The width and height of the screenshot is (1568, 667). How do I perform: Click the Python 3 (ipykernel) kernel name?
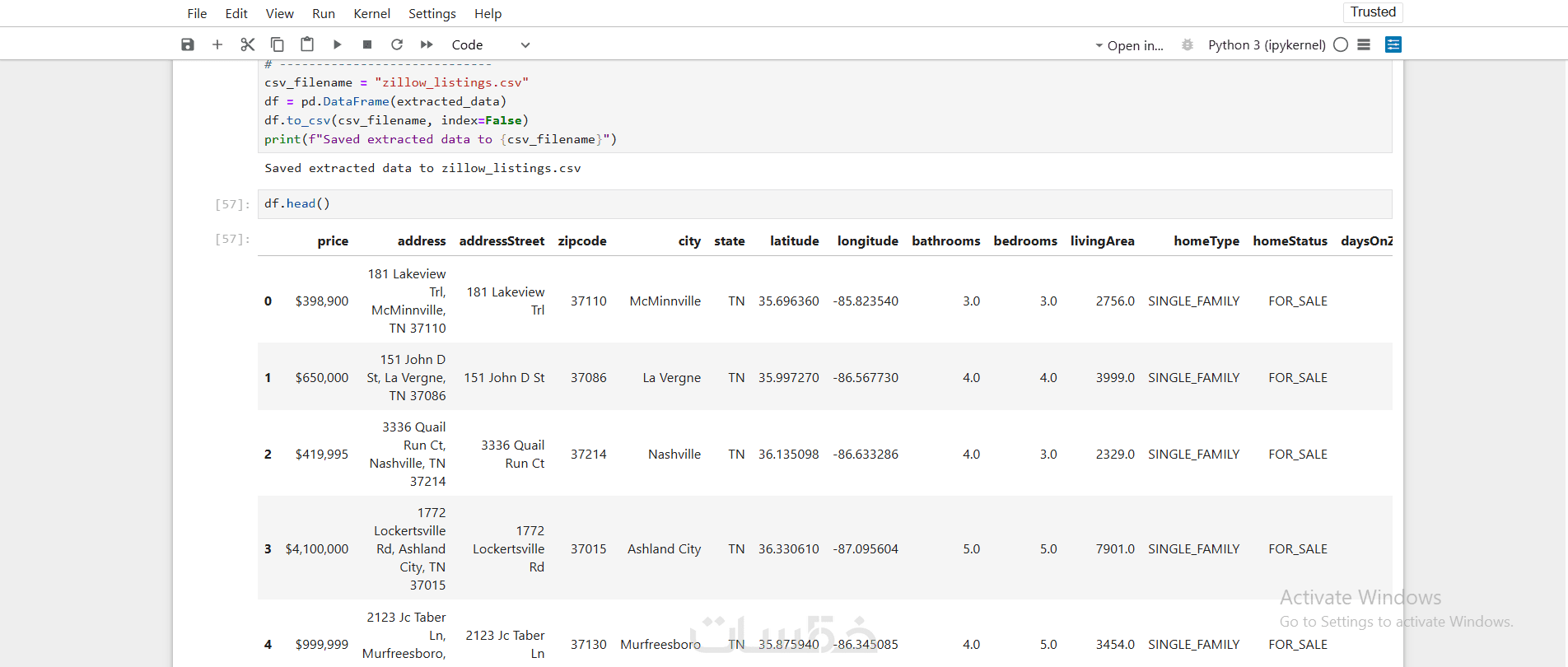[1267, 45]
